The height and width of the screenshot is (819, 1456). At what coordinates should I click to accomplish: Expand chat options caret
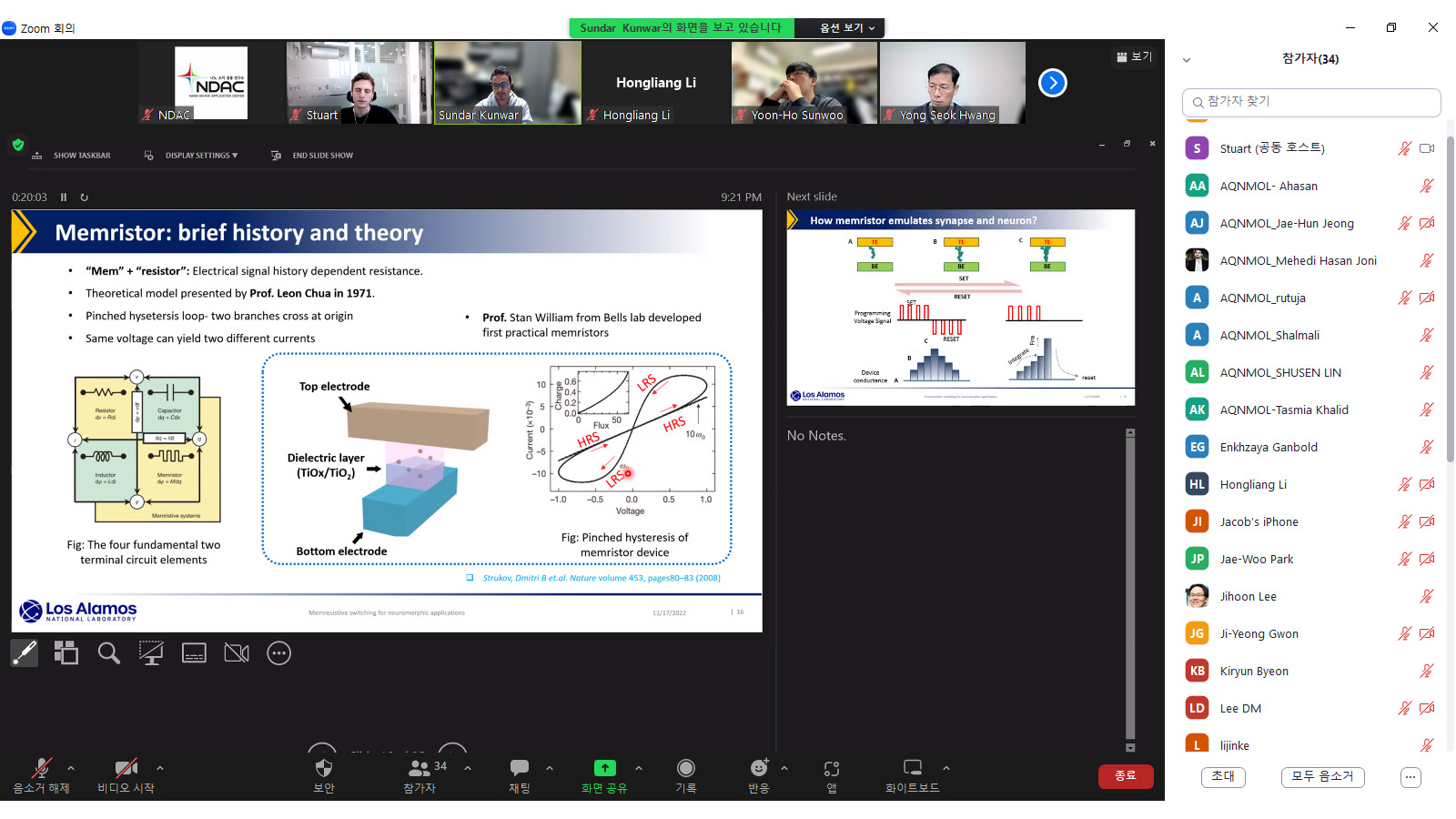tap(550, 768)
